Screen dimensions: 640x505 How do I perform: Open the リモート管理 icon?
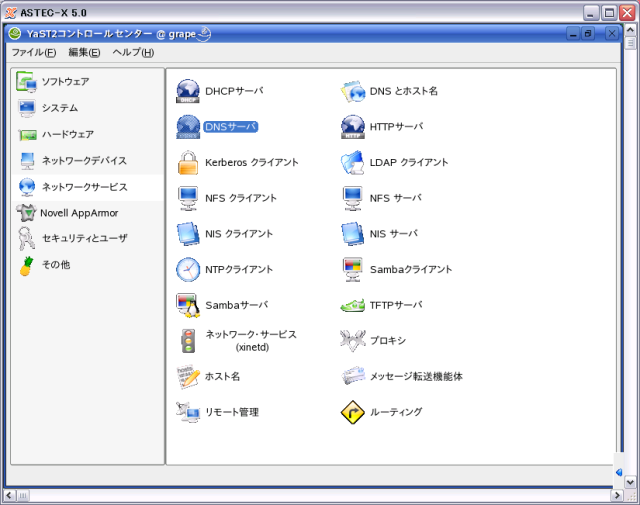(188, 412)
